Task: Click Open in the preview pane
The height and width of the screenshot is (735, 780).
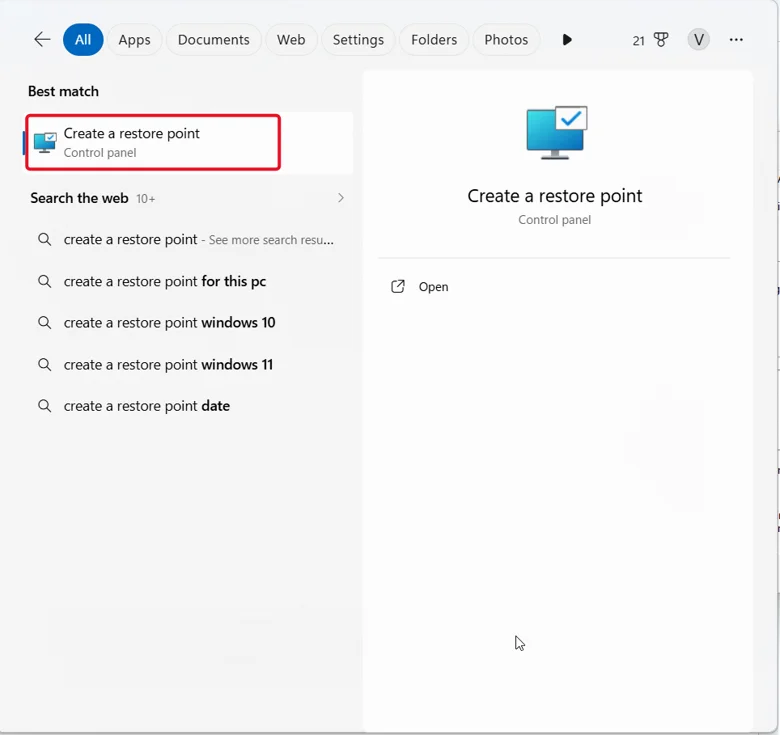Action: [433, 287]
